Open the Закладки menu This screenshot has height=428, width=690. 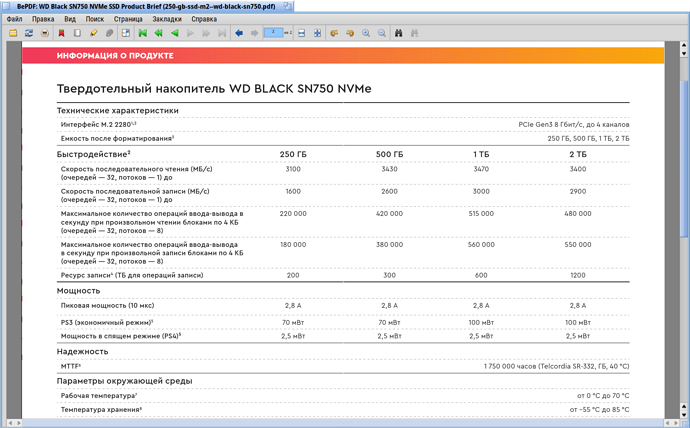pos(167,19)
